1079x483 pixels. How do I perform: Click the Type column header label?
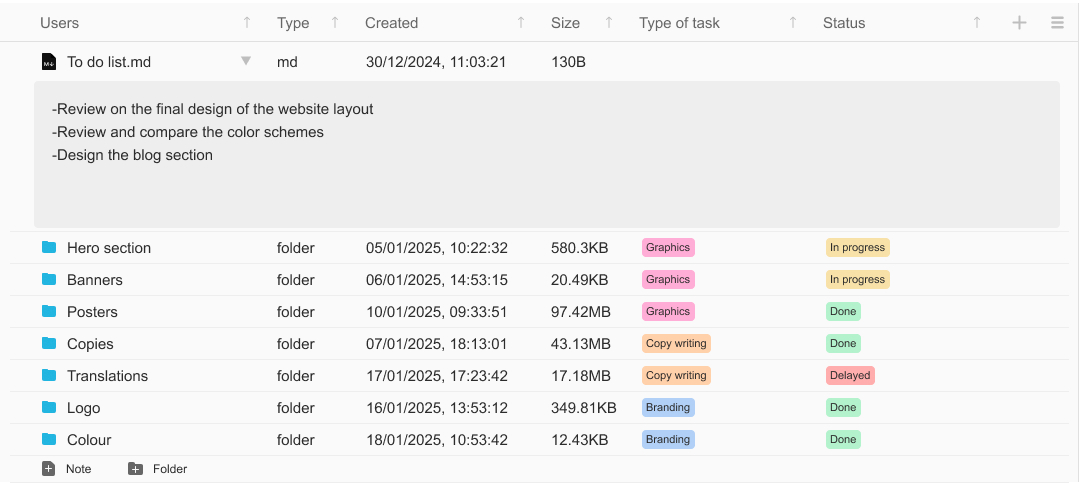pyautogui.click(x=293, y=23)
